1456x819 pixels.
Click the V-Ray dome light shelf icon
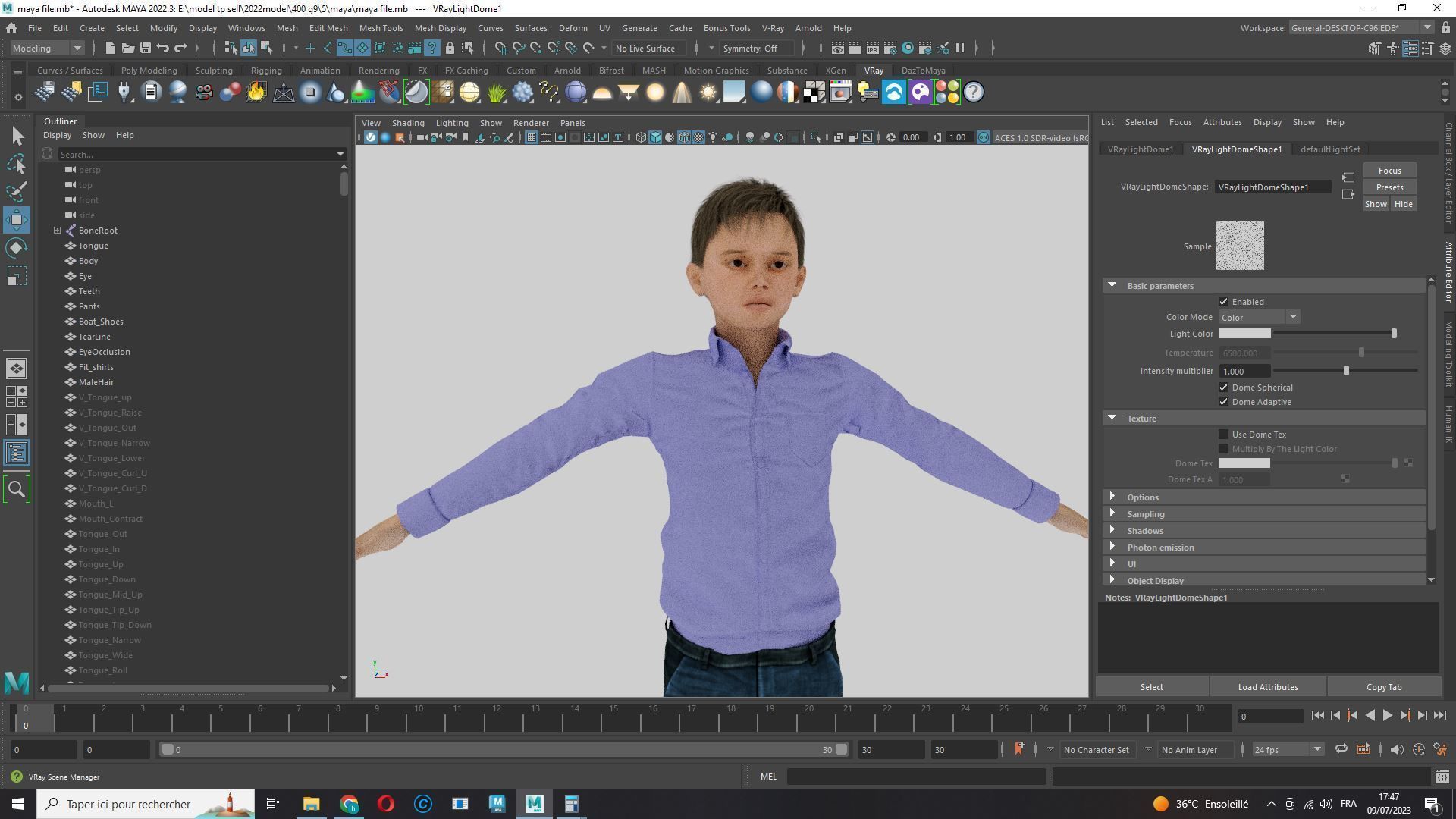pyautogui.click(x=602, y=93)
